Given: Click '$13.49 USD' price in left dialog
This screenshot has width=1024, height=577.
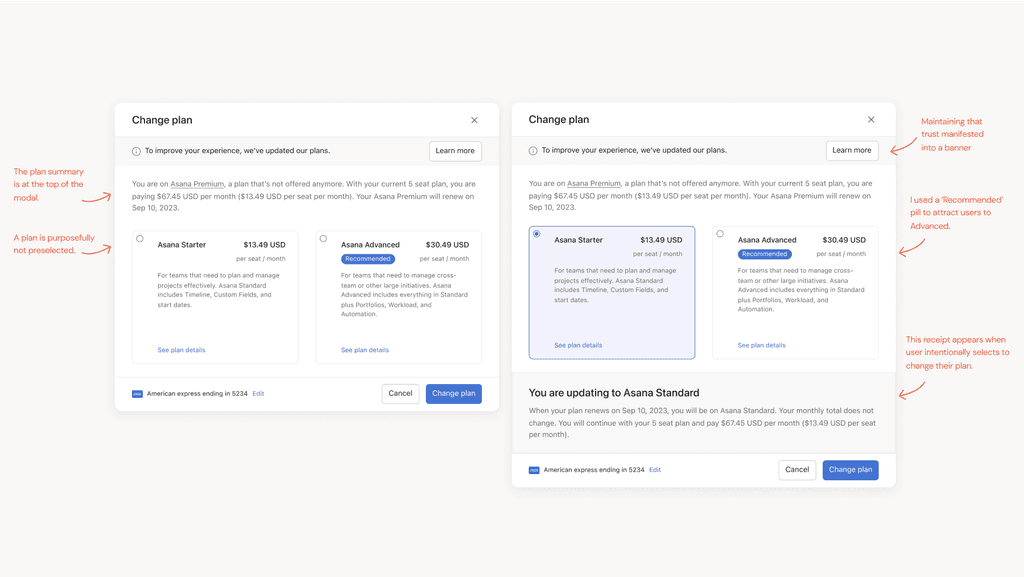Looking at the screenshot, I should coord(264,245).
